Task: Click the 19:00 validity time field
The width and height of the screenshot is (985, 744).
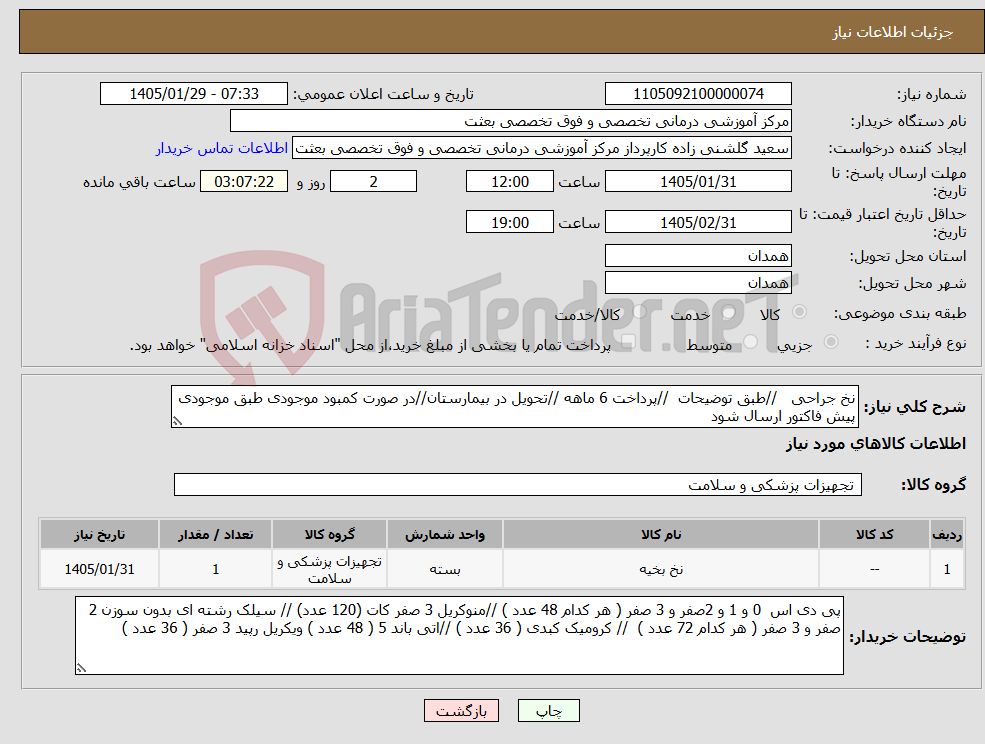Action: tap(509, 222)
